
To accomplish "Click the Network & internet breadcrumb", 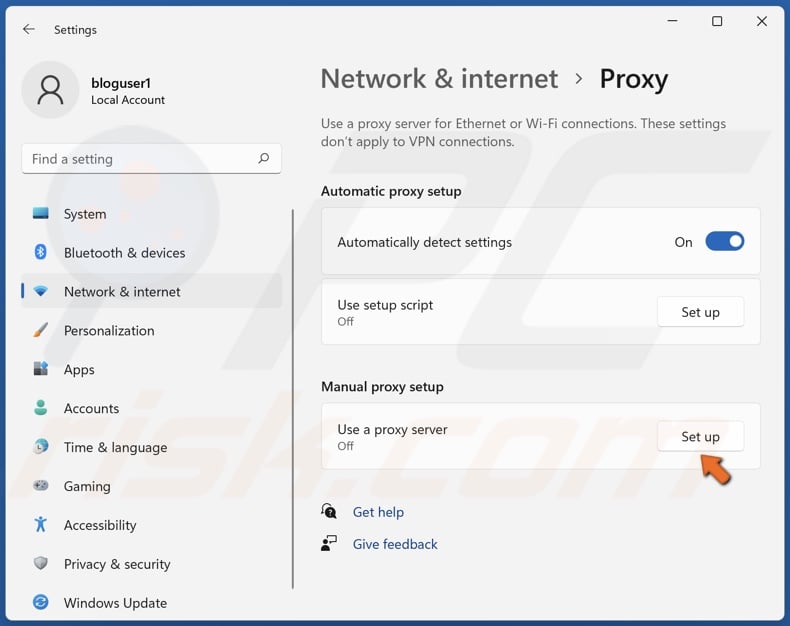I will 439,79.
